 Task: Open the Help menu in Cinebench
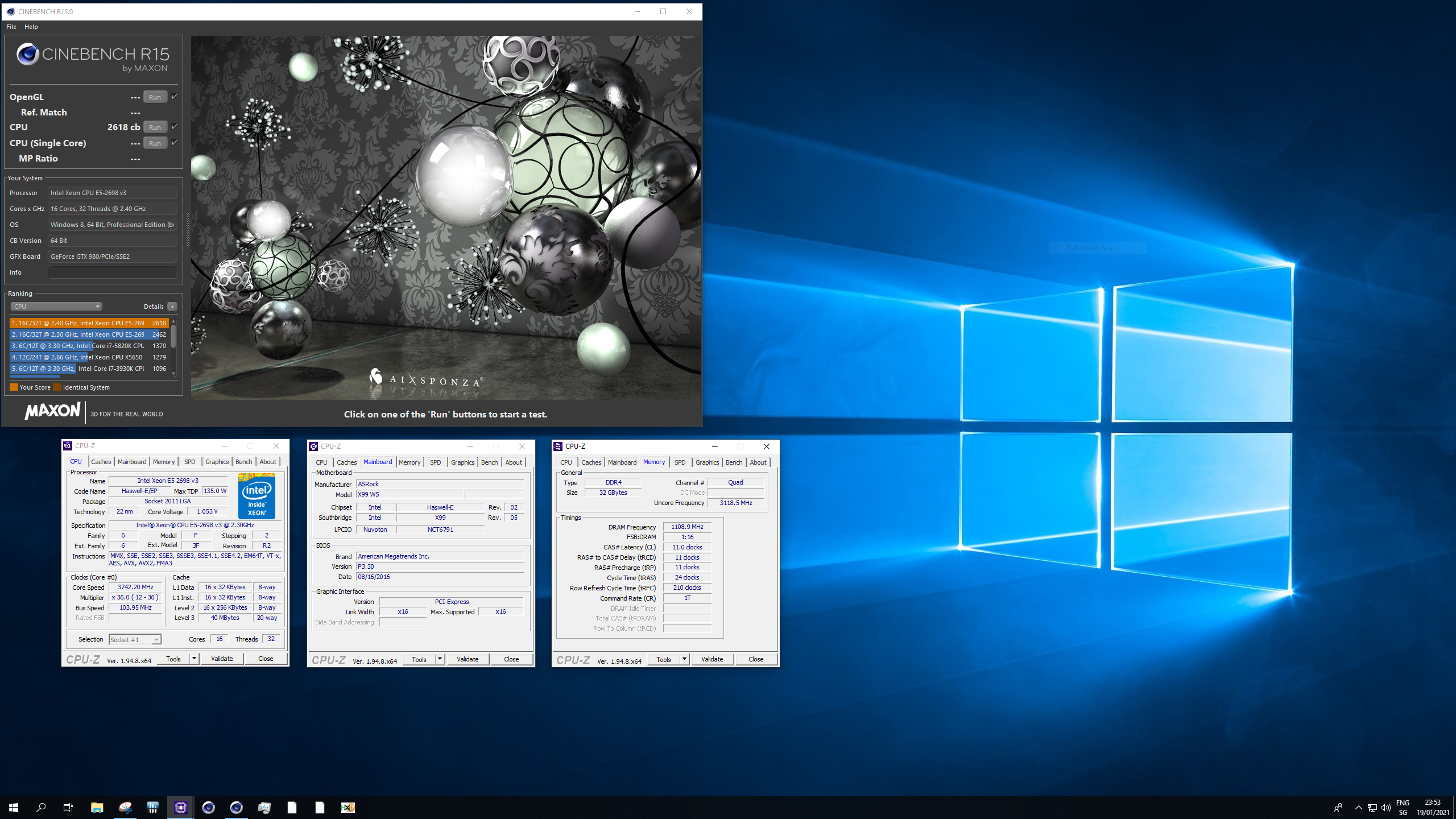click(x=31, y=27)
